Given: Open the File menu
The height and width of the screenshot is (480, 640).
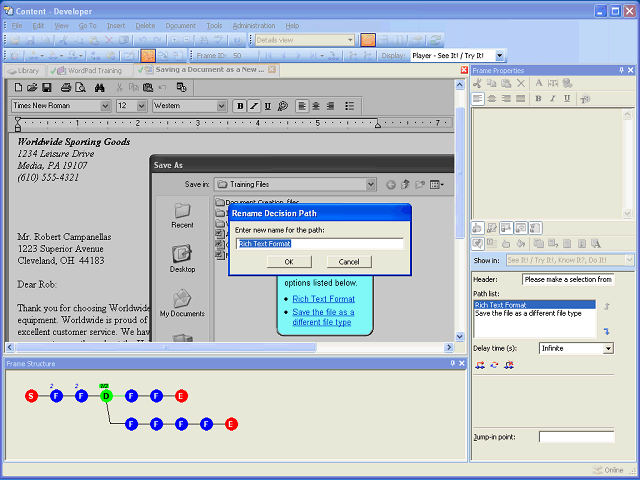Looking at the screenshot, I should [17, 26].
